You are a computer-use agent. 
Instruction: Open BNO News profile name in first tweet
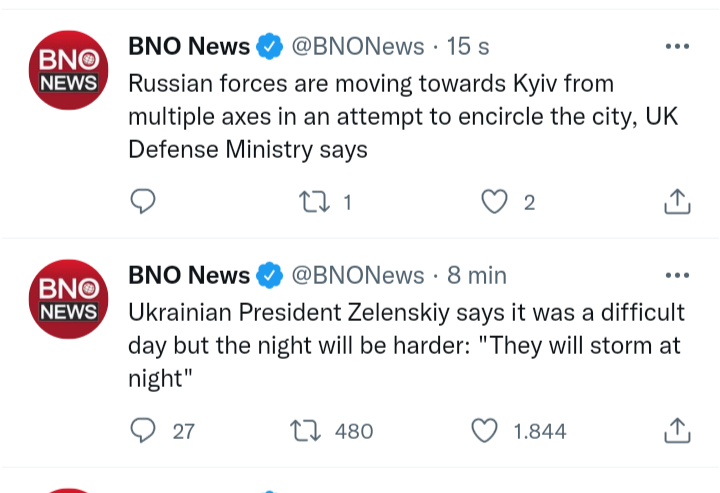189,46
